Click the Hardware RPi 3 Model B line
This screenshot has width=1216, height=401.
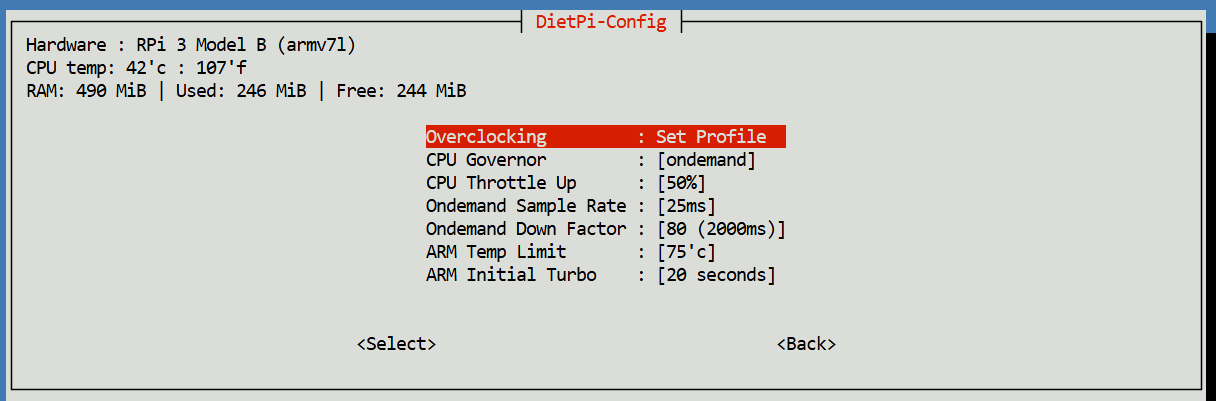(191, 45)
